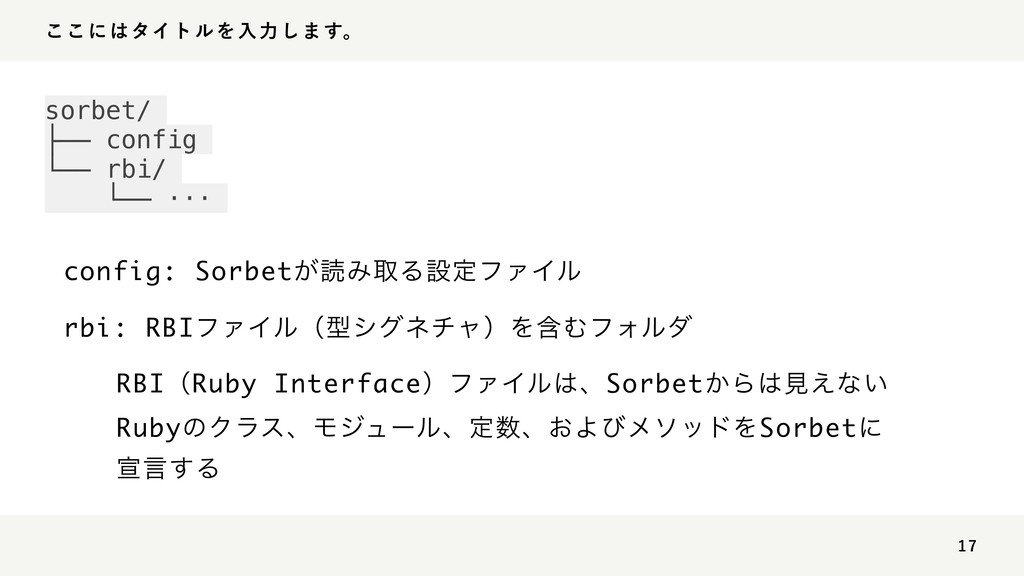1024x576 pixels.
Task: Click the slide title placeholder text
Action: click(x=199, y=31)
